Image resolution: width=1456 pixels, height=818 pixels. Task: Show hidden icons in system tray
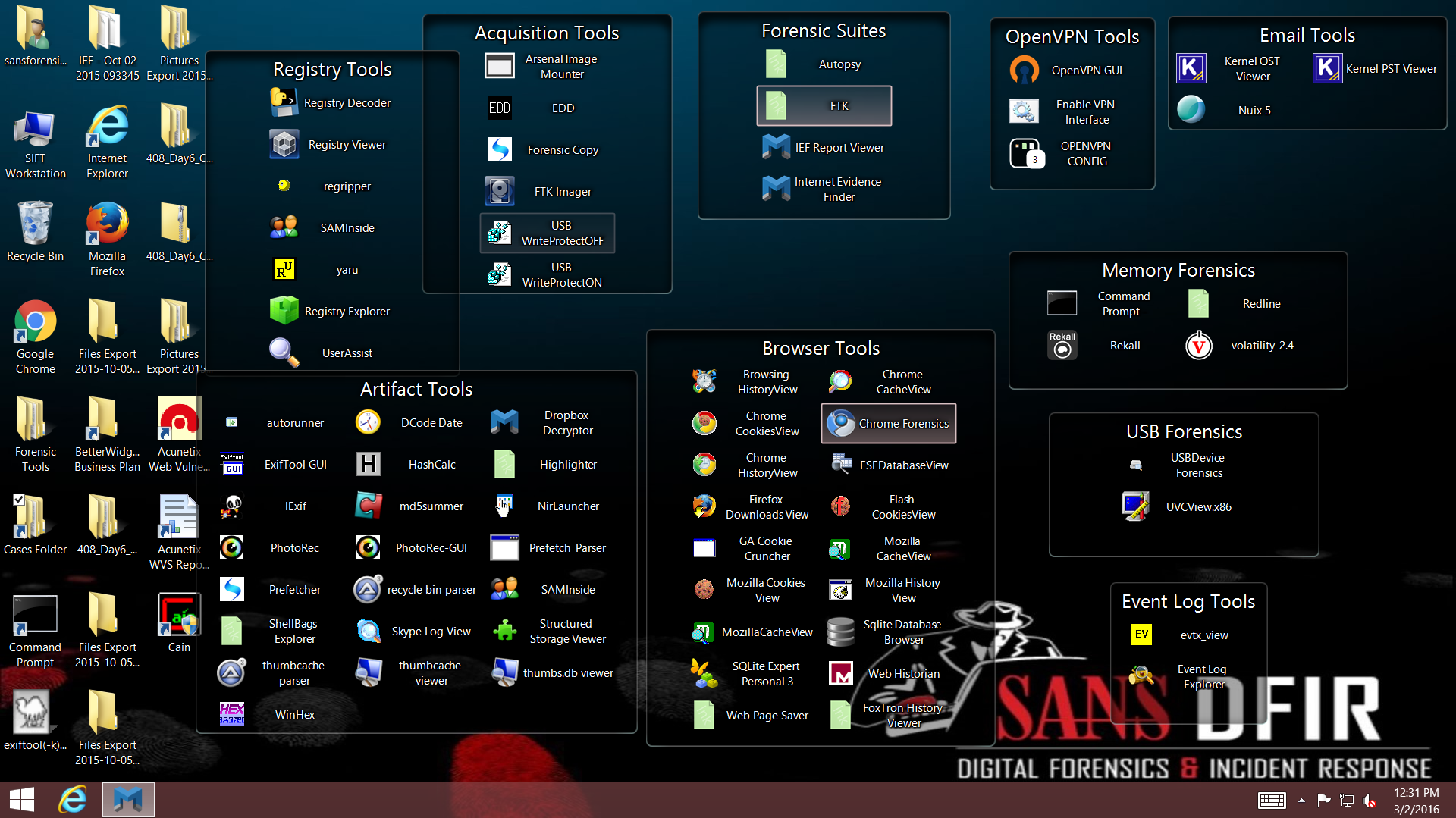point(1301,800)
